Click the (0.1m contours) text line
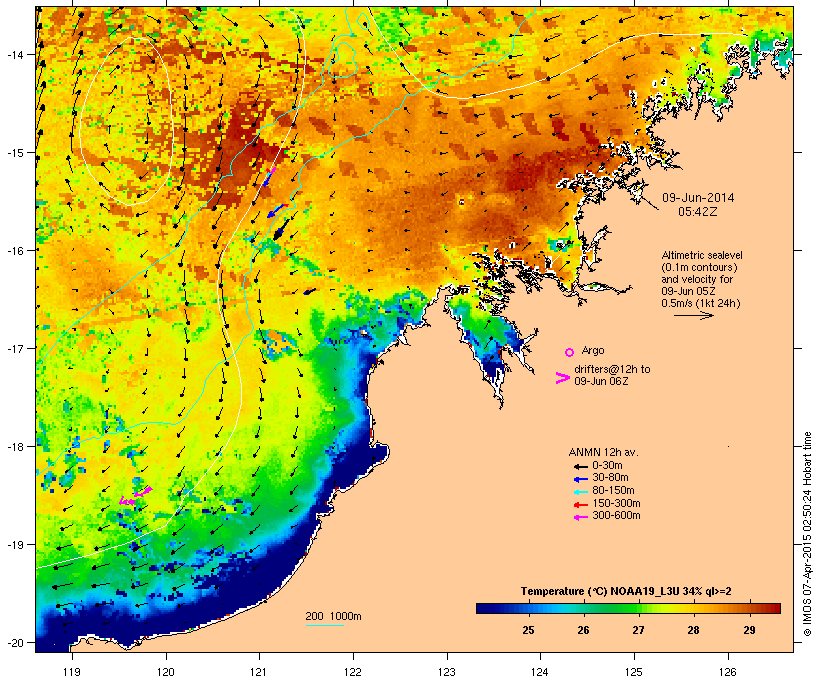The height and width of the screenshot is (680, 820). (699, 267)
